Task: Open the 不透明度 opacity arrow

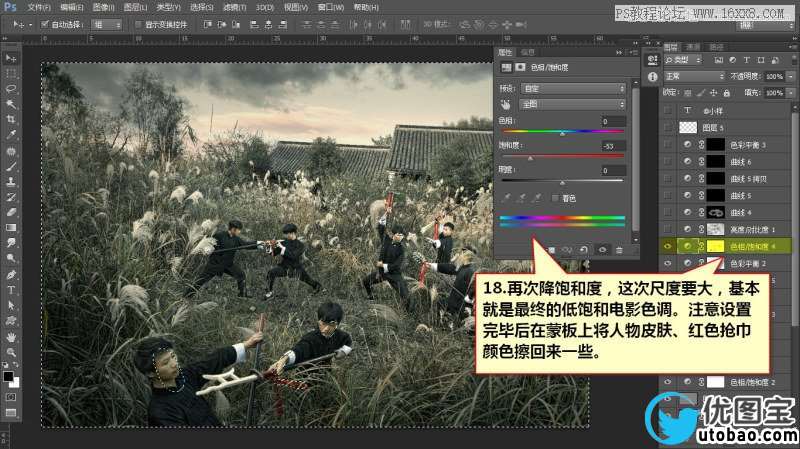Action: [x=790, y=77]
